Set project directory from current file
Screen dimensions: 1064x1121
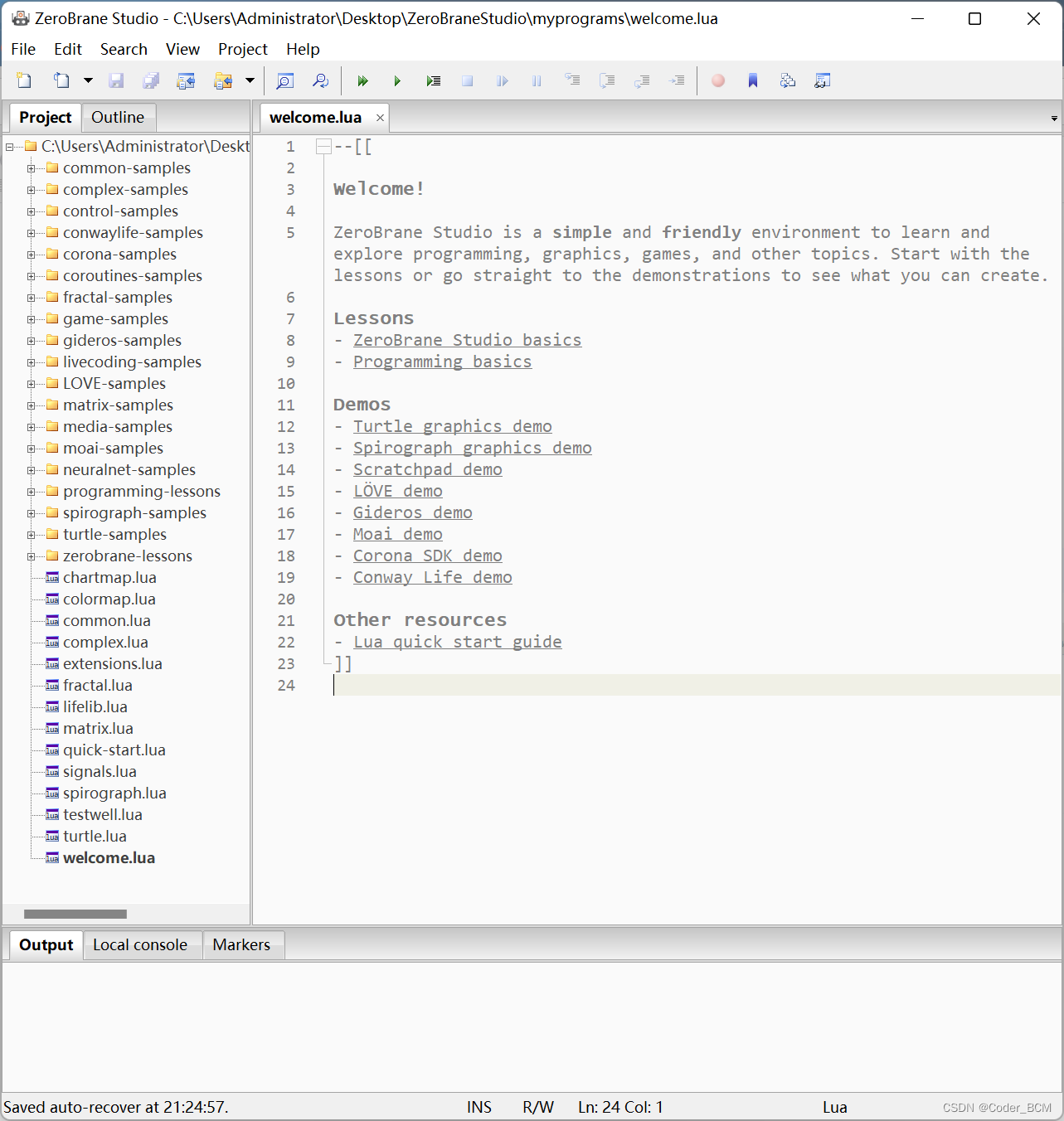pyautogui.click(x=186, y=80)
